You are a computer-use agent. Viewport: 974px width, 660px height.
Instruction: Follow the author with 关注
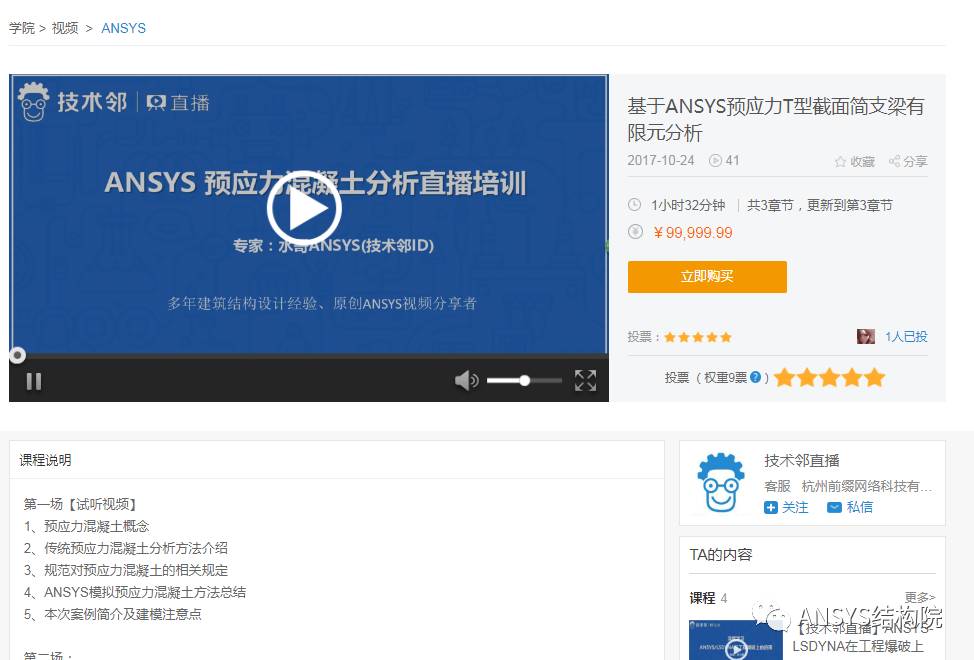(x=786, y=507)
